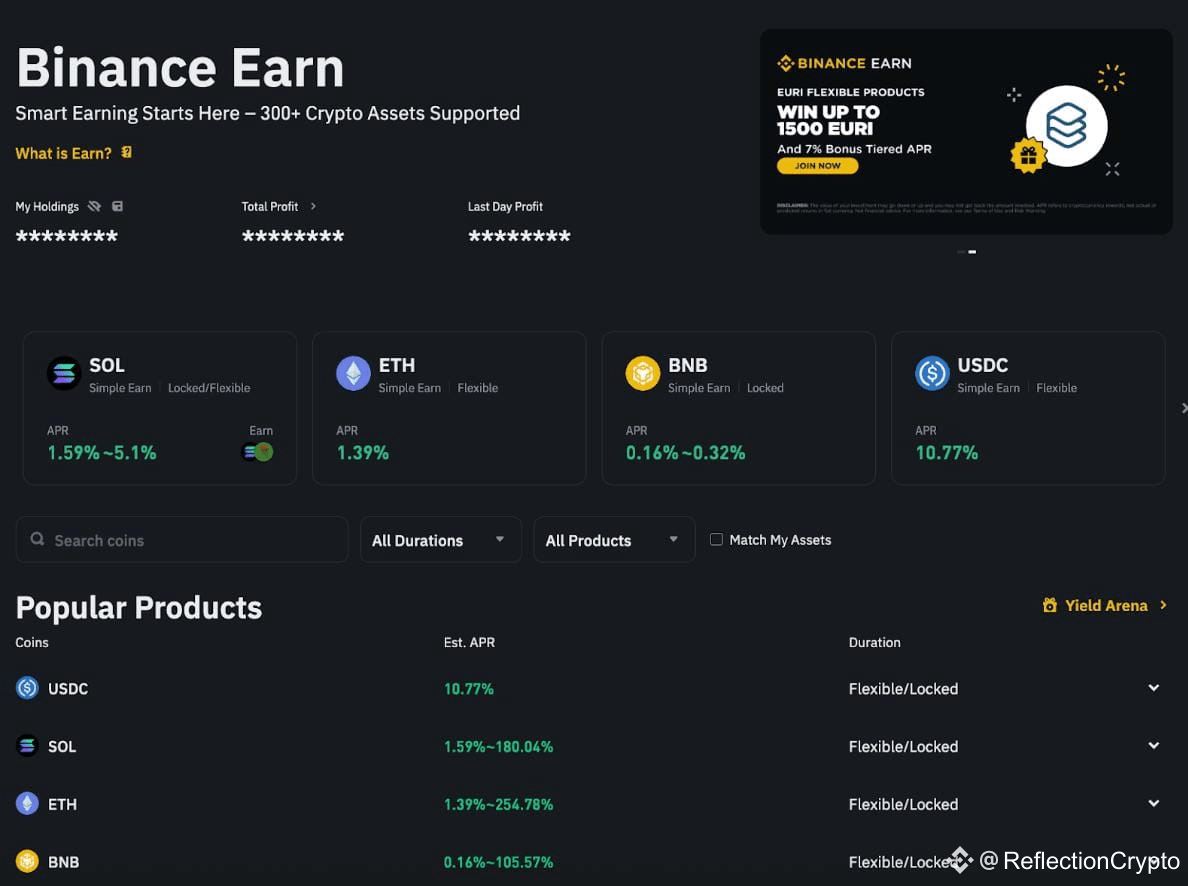Click the USDC logo in the USDC card
This screenshot has height=886, width=1188.
click(x=932, y=373)
